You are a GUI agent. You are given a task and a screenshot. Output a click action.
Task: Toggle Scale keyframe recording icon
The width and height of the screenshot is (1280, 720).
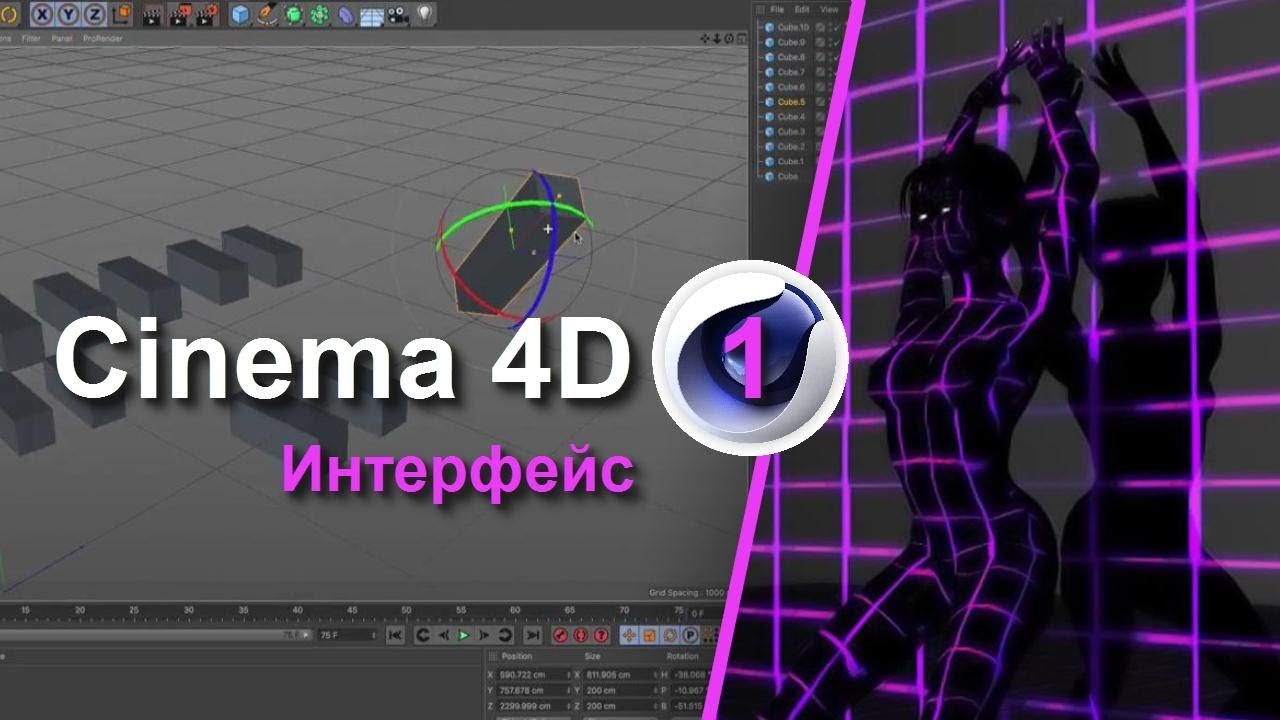coord(649,635)
